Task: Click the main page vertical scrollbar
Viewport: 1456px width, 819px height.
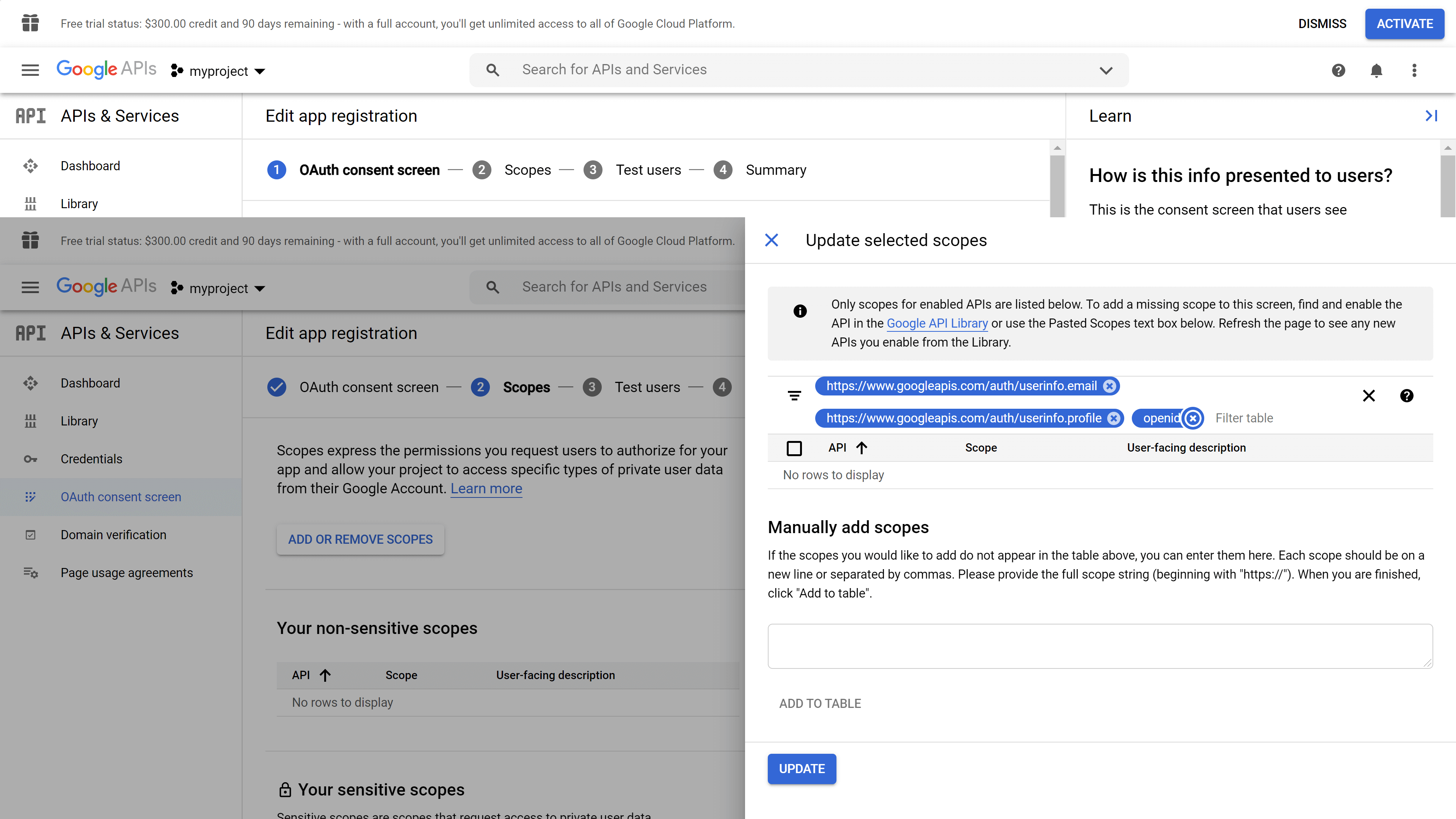Action: (x=1057, y=187)
